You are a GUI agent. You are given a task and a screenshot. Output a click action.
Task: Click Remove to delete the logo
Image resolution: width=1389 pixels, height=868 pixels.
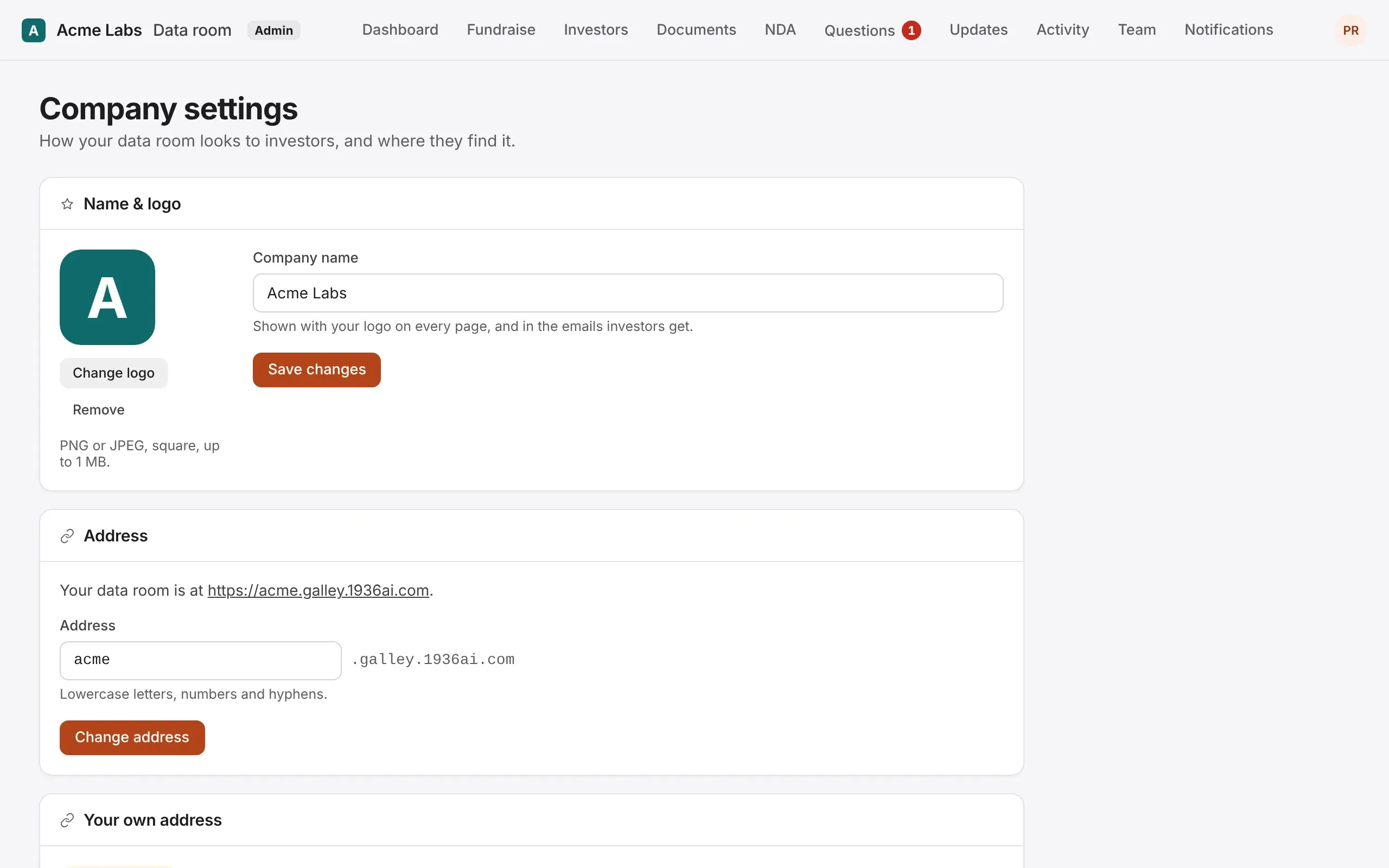(x=98, y=410)
